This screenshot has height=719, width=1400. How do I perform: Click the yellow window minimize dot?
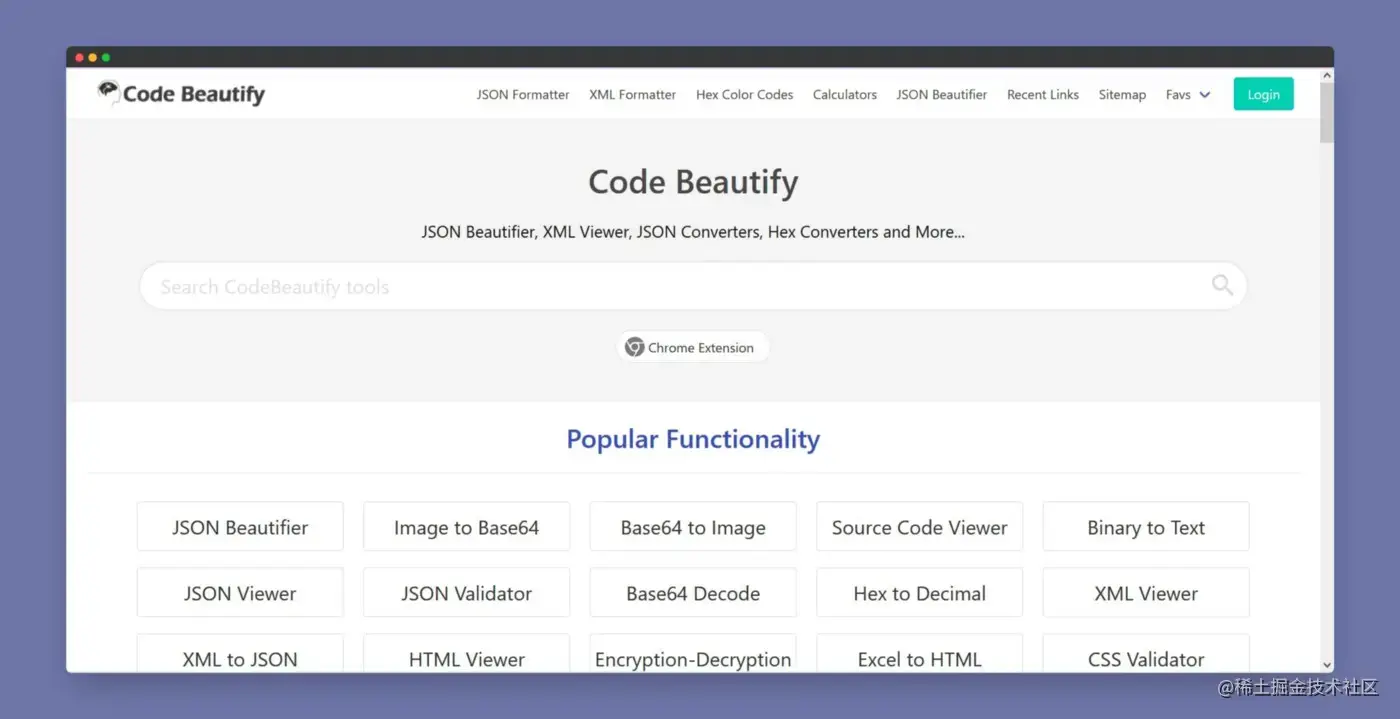tap(93, 58)
